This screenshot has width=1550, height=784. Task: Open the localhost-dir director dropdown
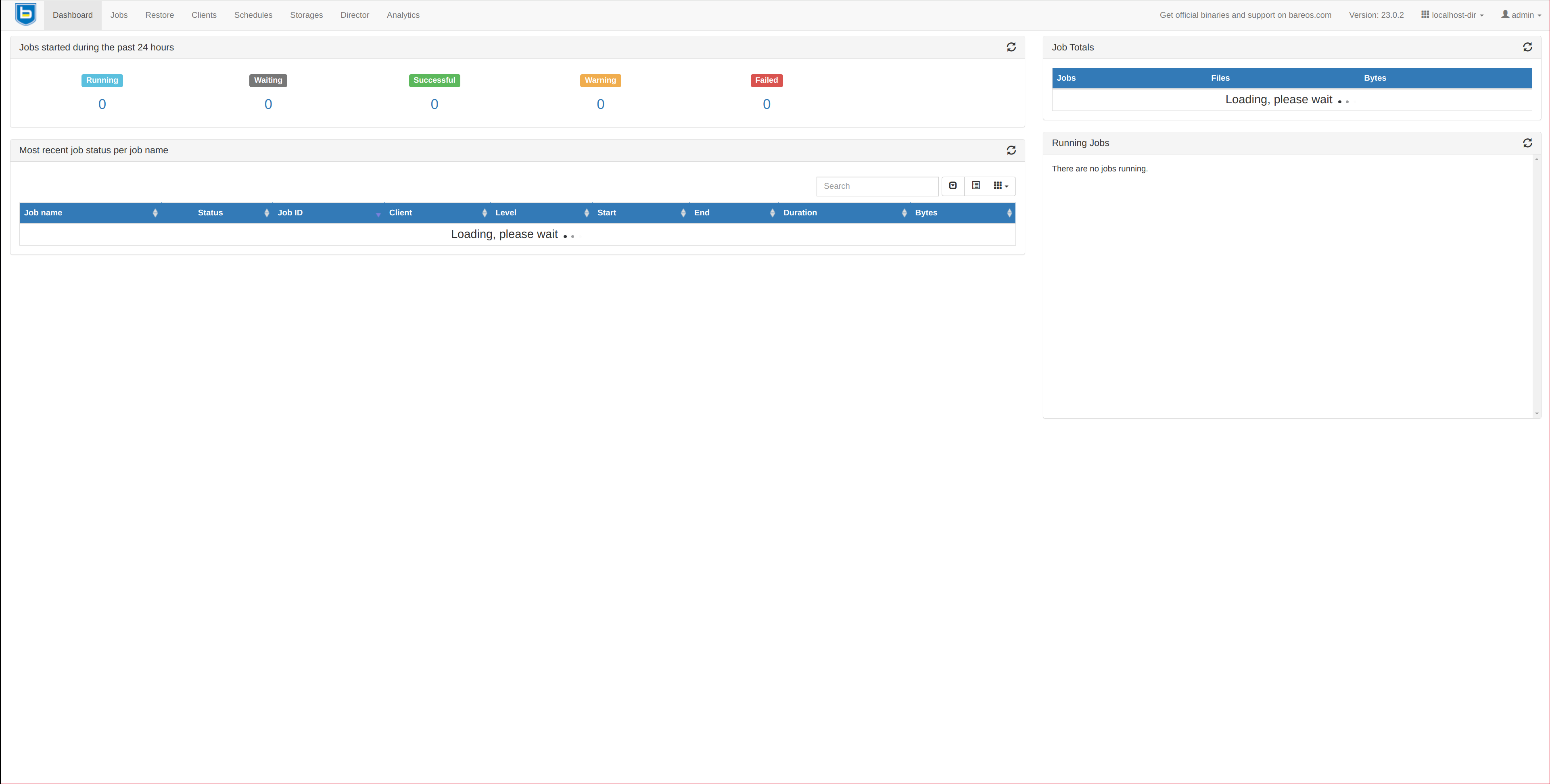tap(1452, 15)
